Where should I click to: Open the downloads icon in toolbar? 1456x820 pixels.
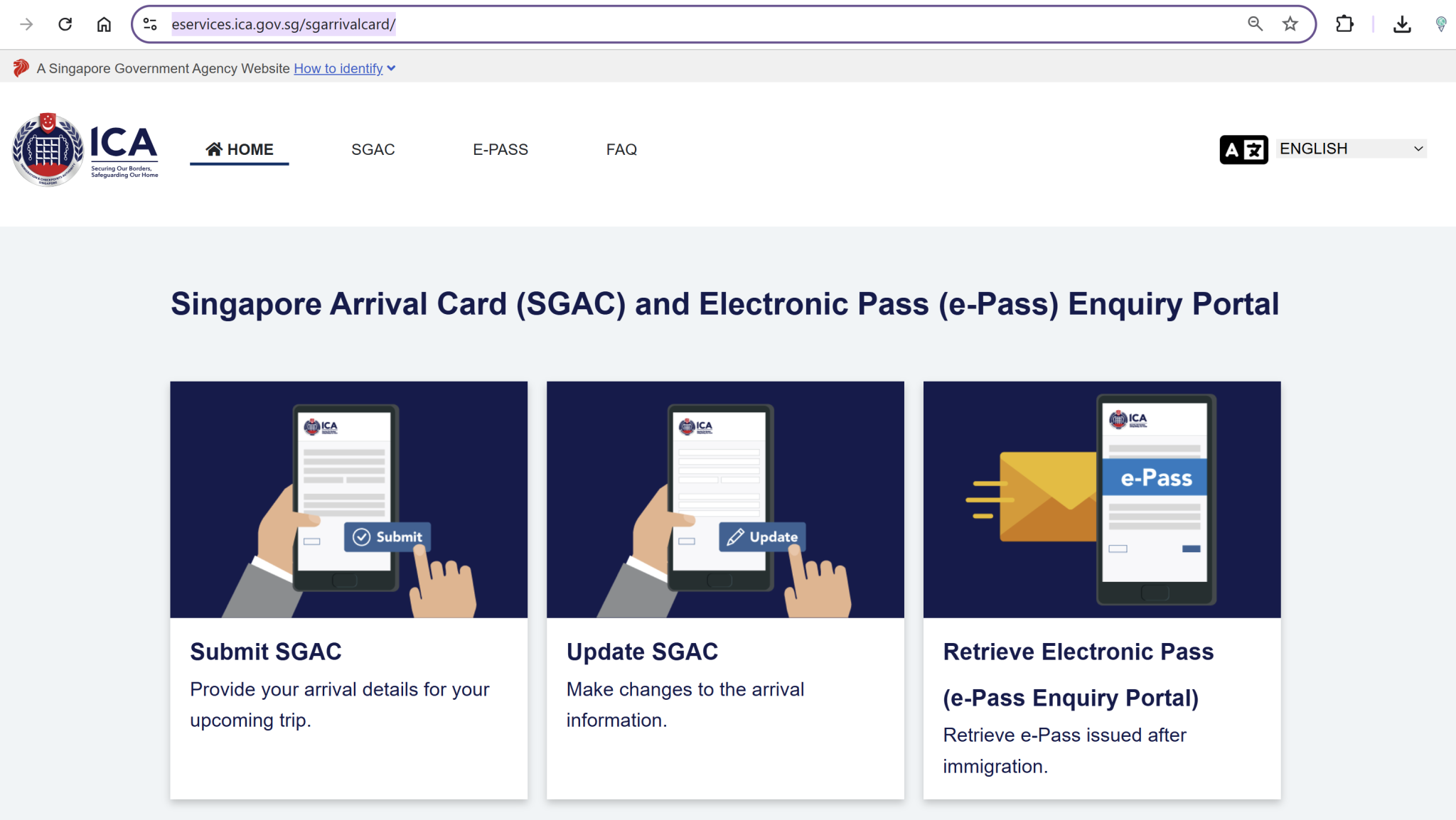(1401, 24)
